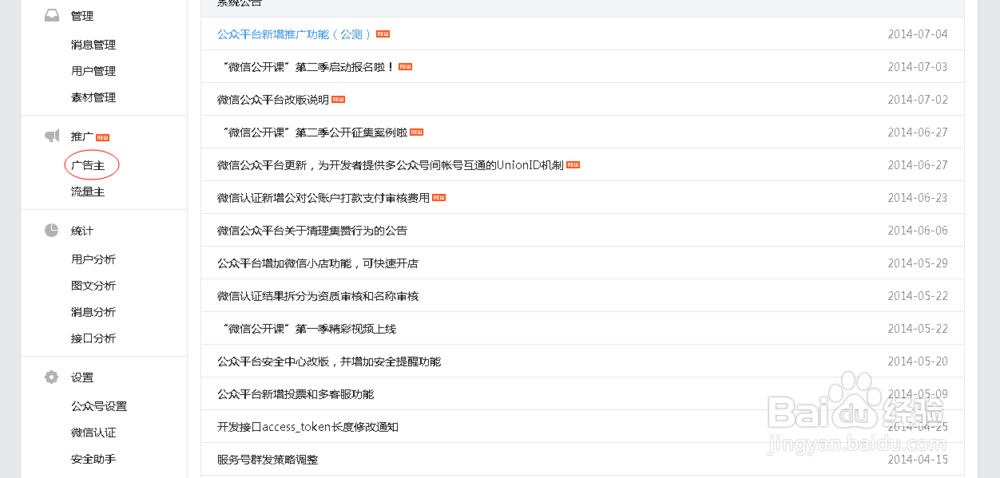The width and height of the screenshot is (1000, 478).
Task: Open 接口分析 statistics page
Action: click(x=93, y=338)
